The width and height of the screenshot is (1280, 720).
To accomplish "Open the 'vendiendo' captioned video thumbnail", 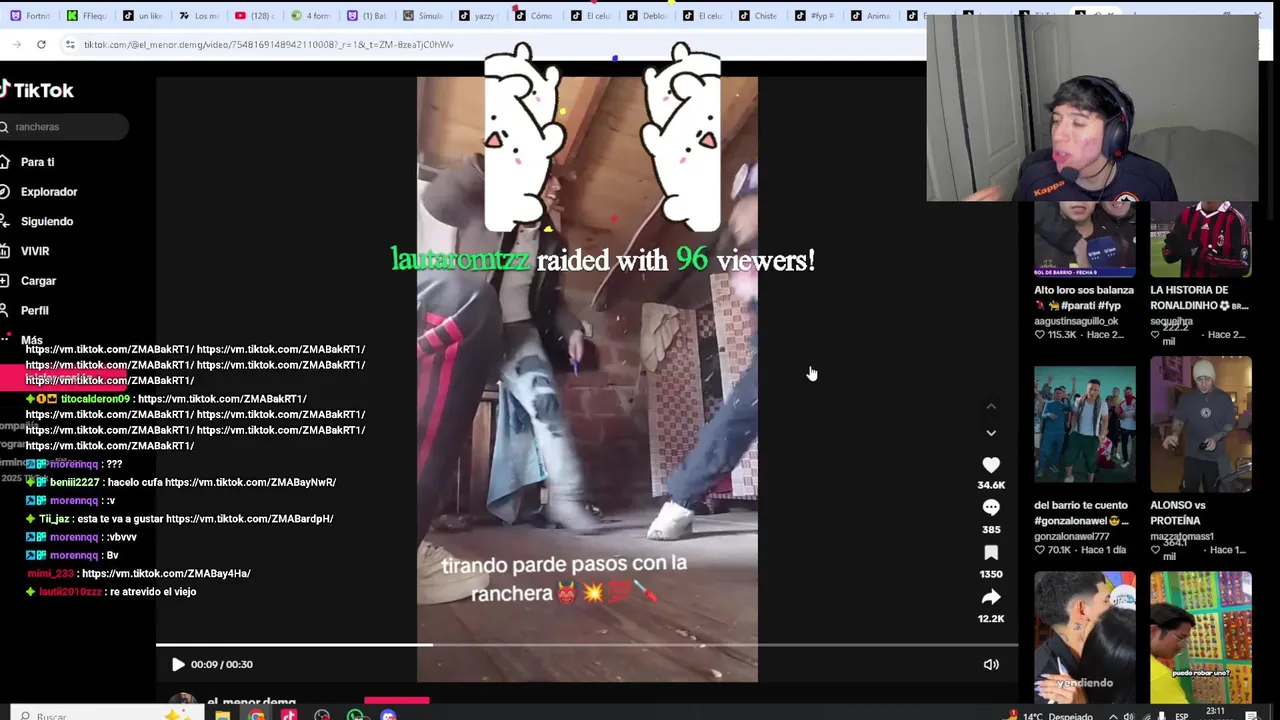I will (x=1085, y=637).
